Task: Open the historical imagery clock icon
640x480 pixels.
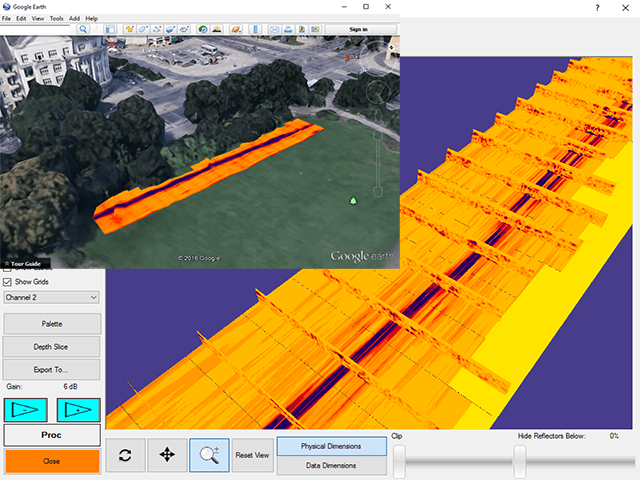Action: 203,29
